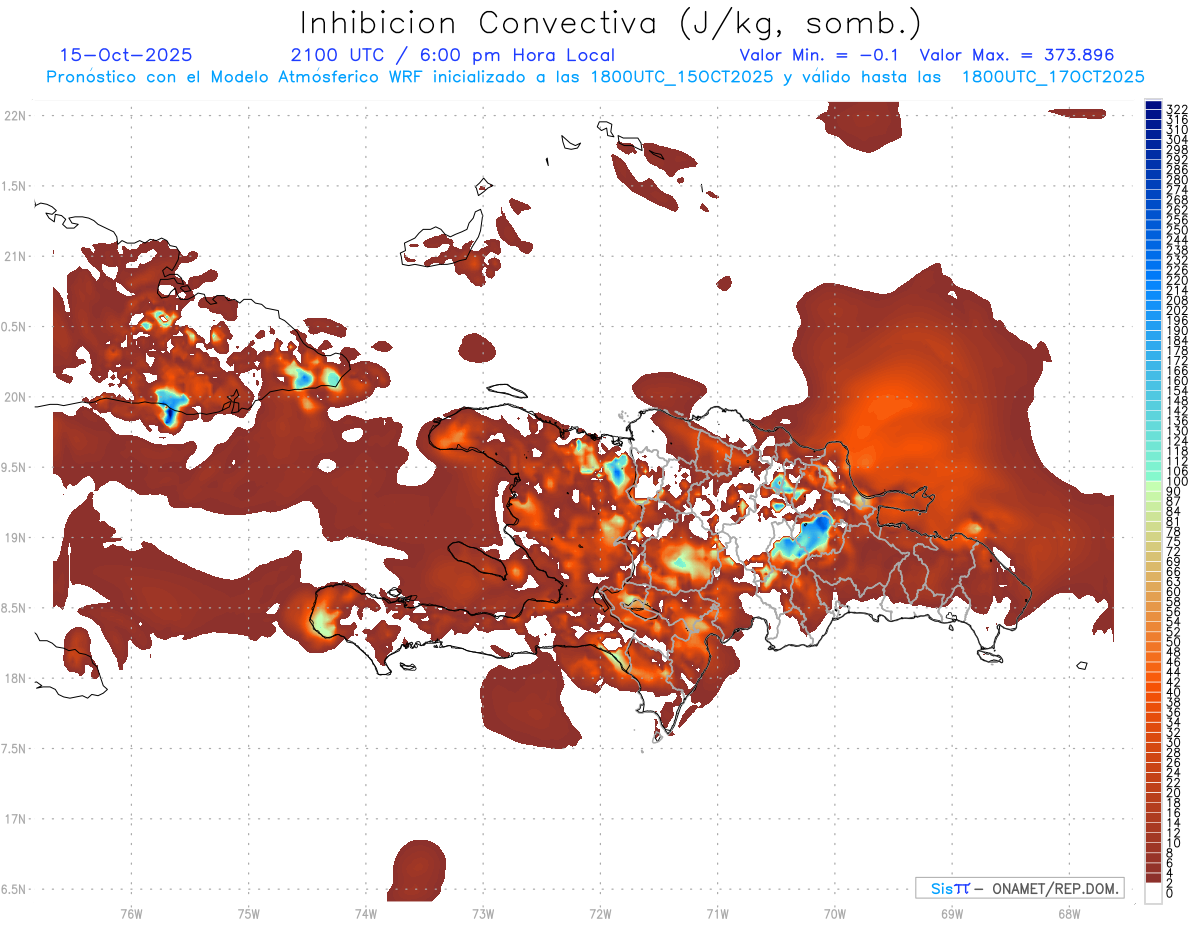The image size is (1200, 927).
Task: Click the 72W longitude label
Action: tap(600, 913)
